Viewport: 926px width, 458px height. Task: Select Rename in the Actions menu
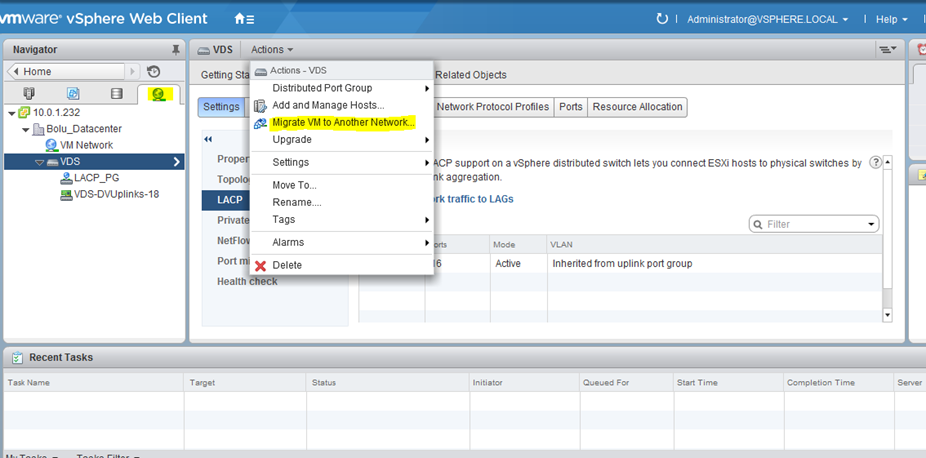point(342,202)
